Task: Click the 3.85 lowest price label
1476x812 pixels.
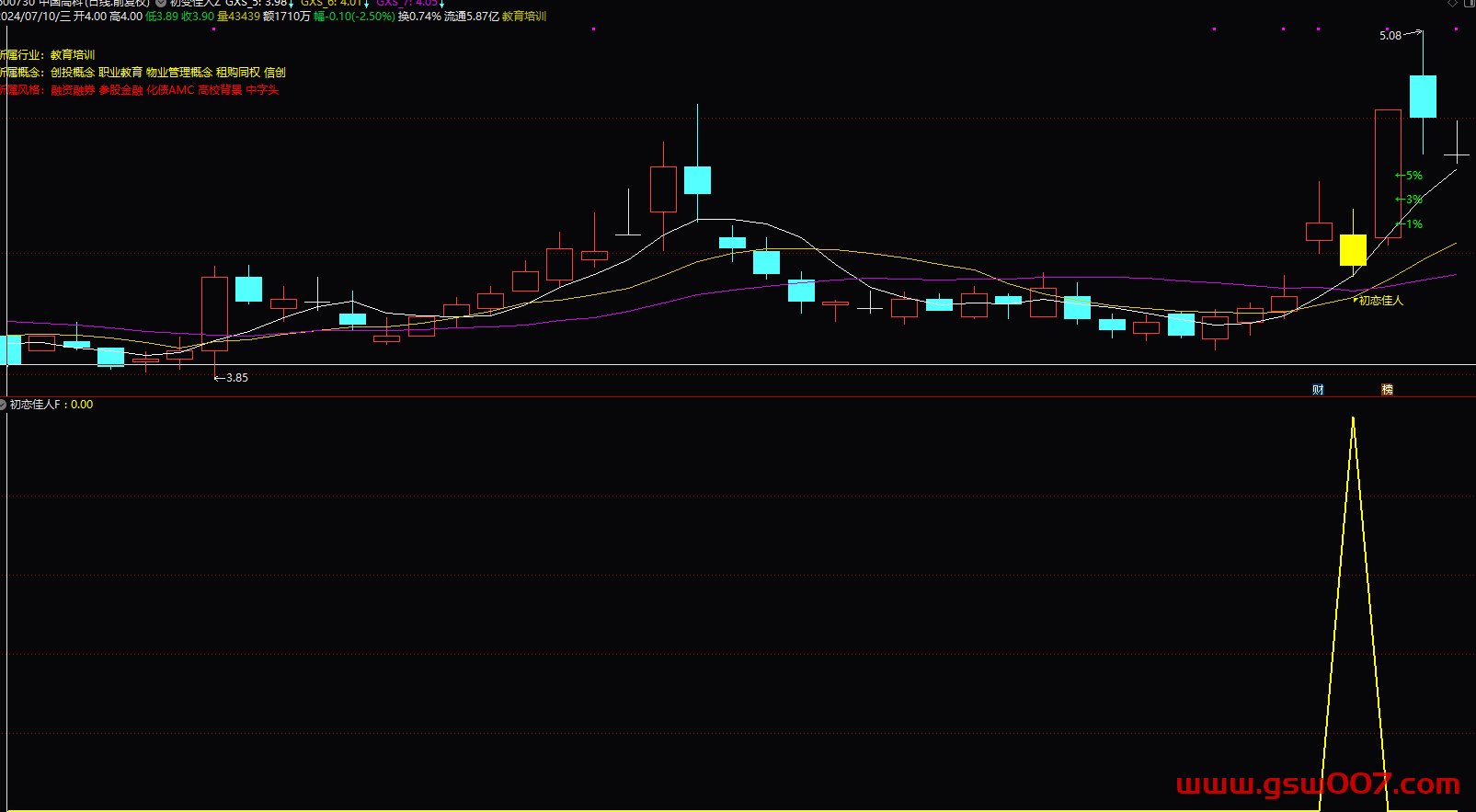Action: (x=237, y=378)
